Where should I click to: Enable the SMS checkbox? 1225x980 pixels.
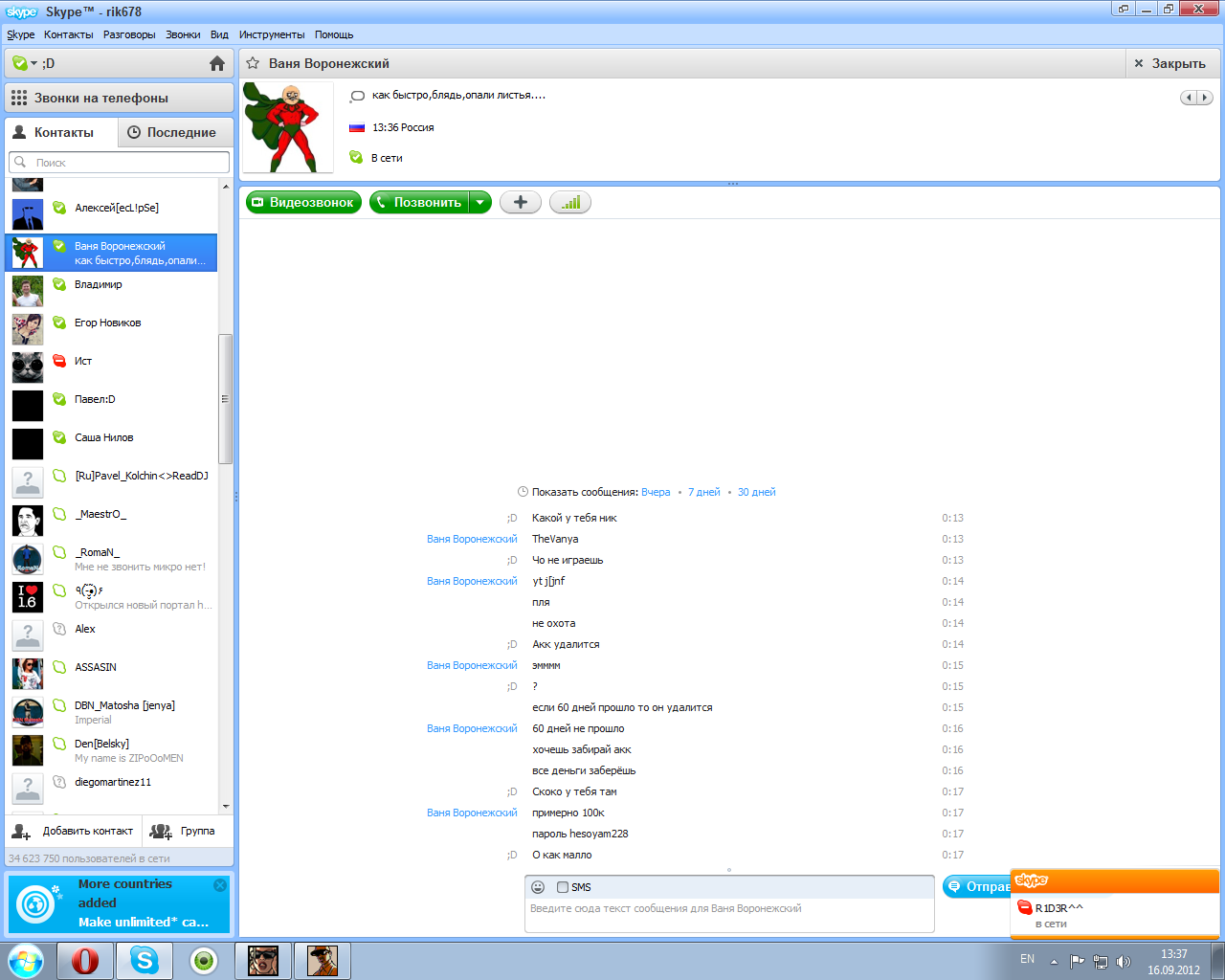pyautogui.click(x=563, y=887)
